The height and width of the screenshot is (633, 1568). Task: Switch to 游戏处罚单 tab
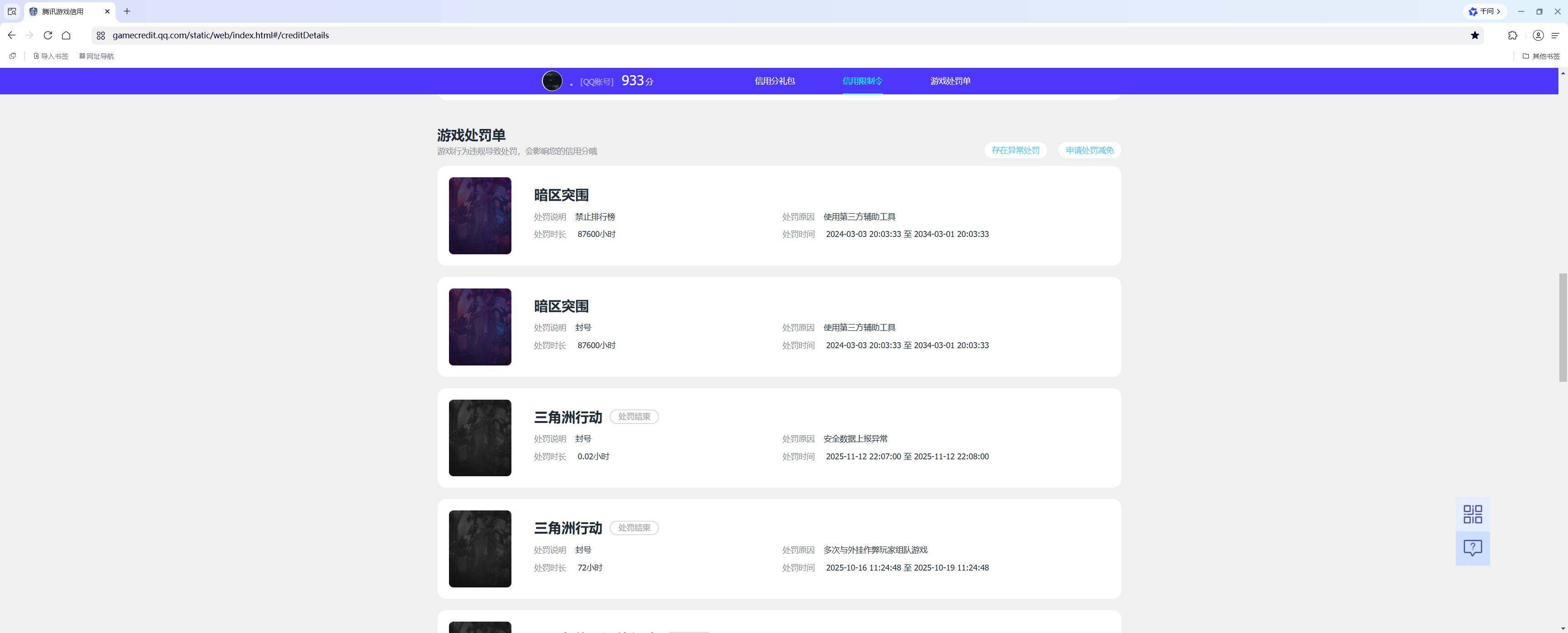coord(950,81)
